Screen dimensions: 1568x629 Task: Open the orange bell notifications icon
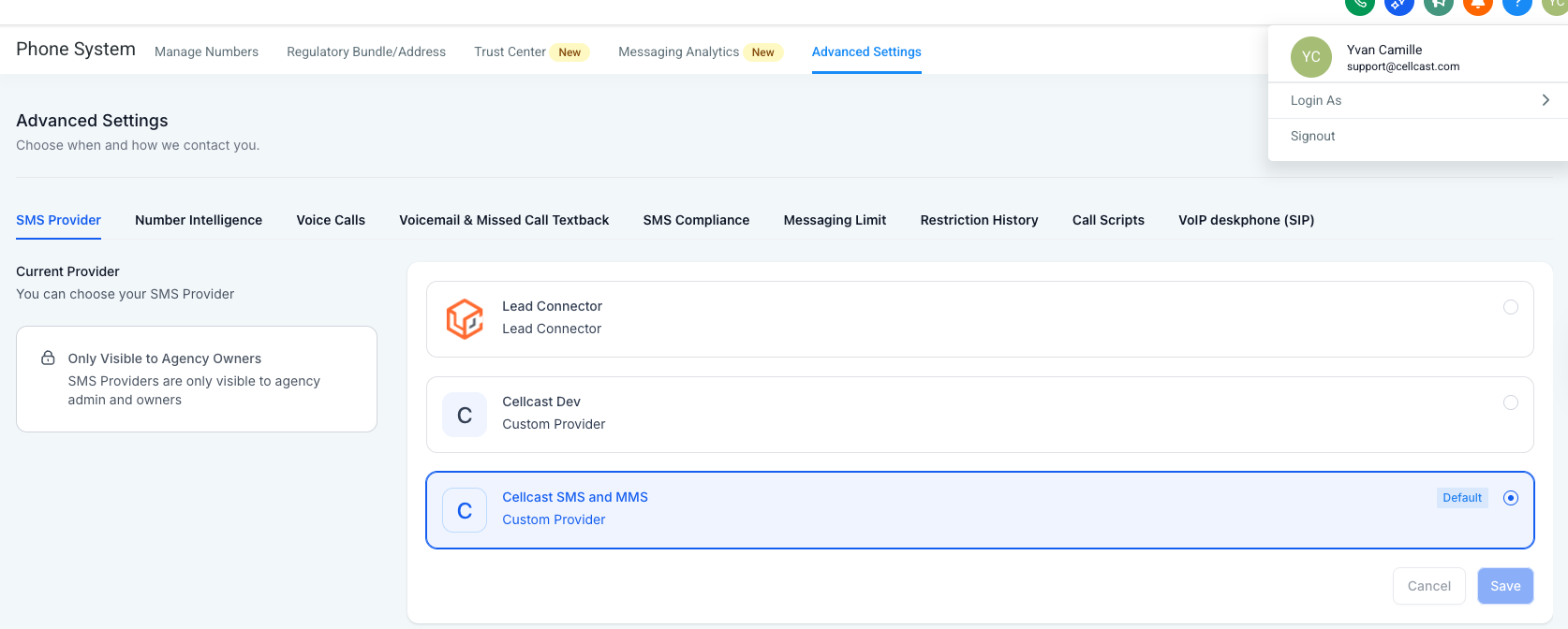click(1477, 5)
